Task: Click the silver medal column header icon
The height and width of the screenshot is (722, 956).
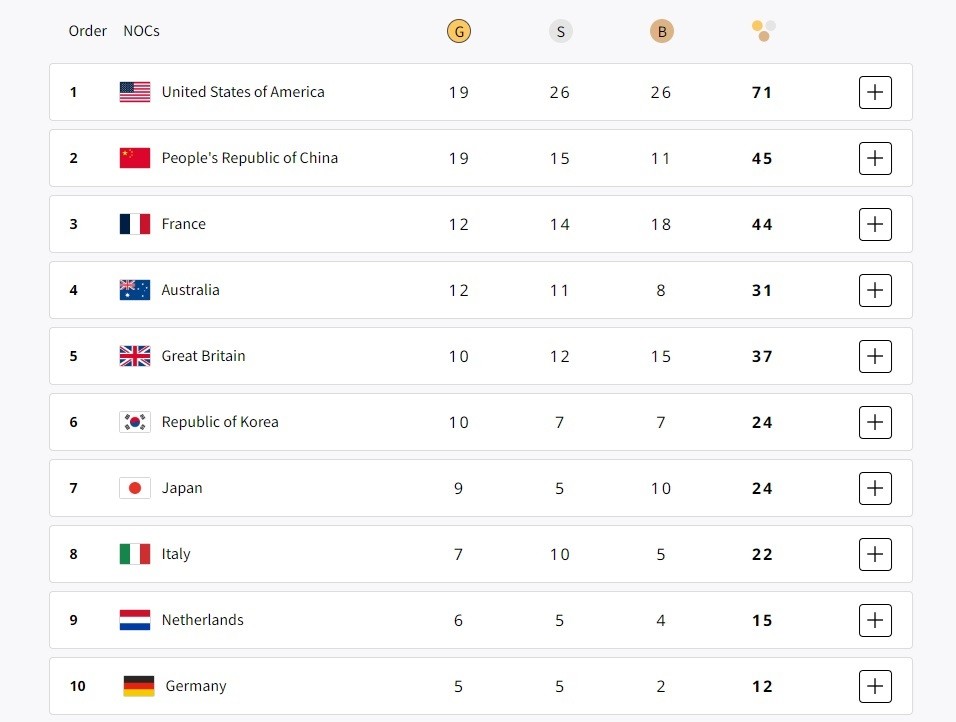Action: 561,31
